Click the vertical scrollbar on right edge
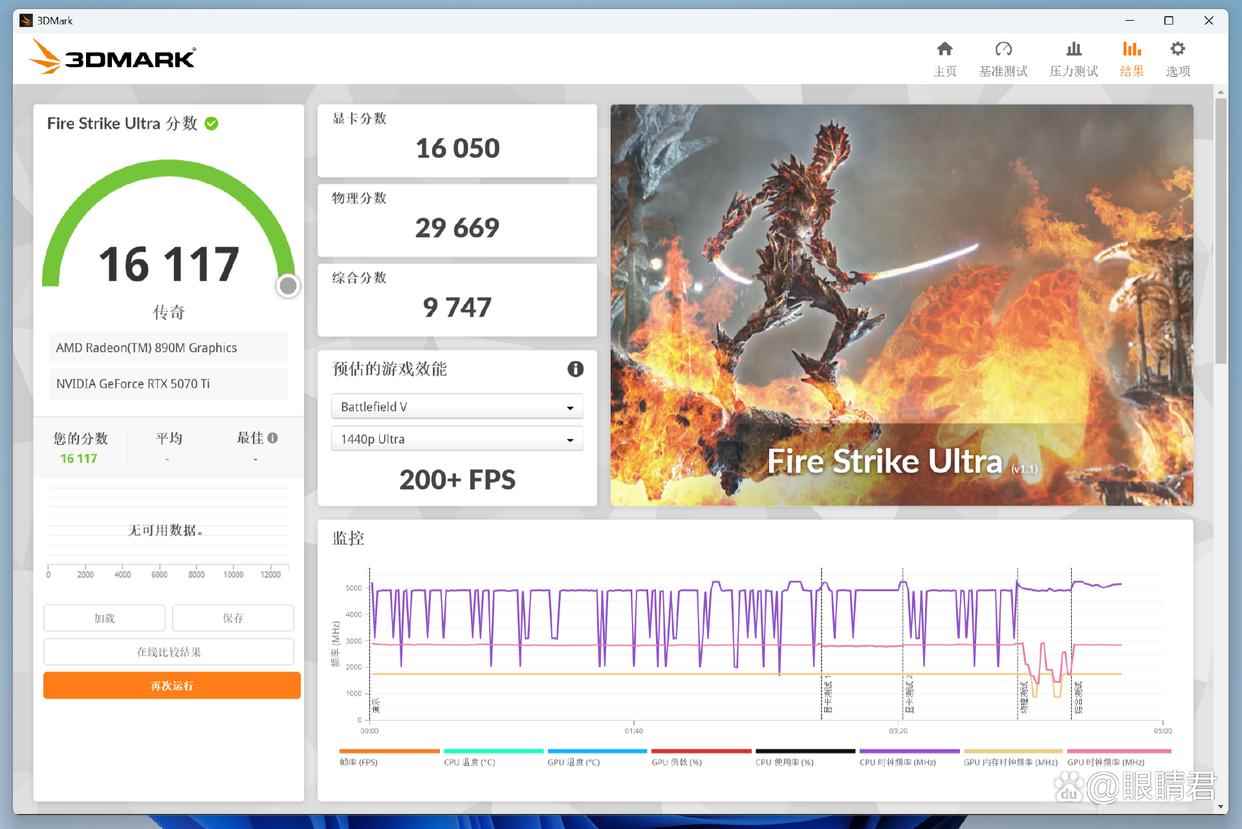The height and width of the screenshot is (829, 1242). coord(1221,230)
